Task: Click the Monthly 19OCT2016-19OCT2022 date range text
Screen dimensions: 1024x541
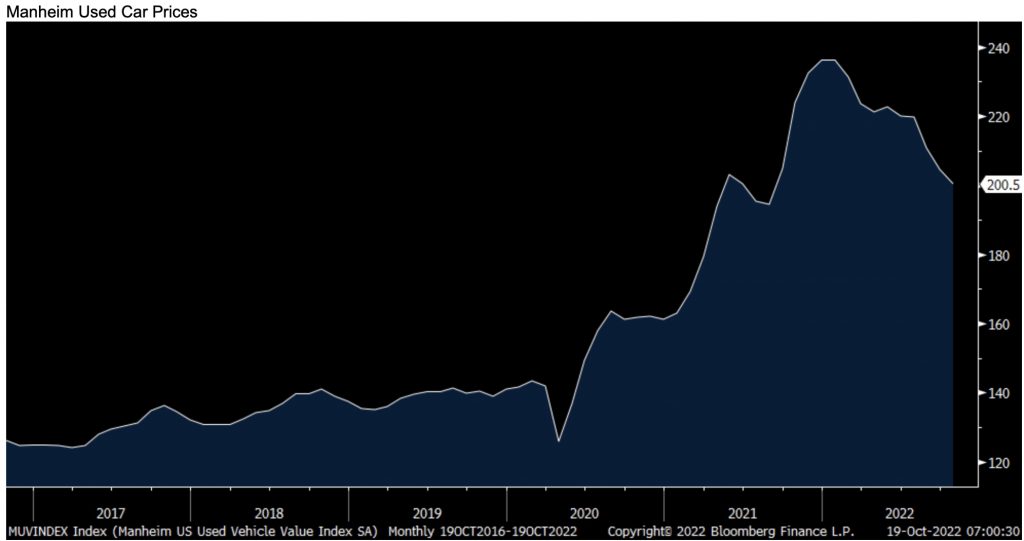Action: [482, 529]
